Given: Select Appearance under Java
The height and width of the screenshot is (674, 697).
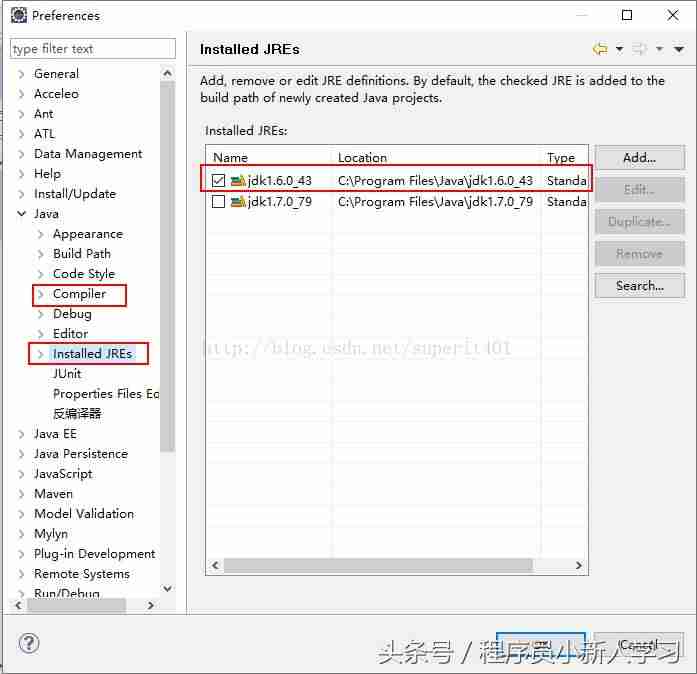Looking at the screenshot, I should [88, 234].
